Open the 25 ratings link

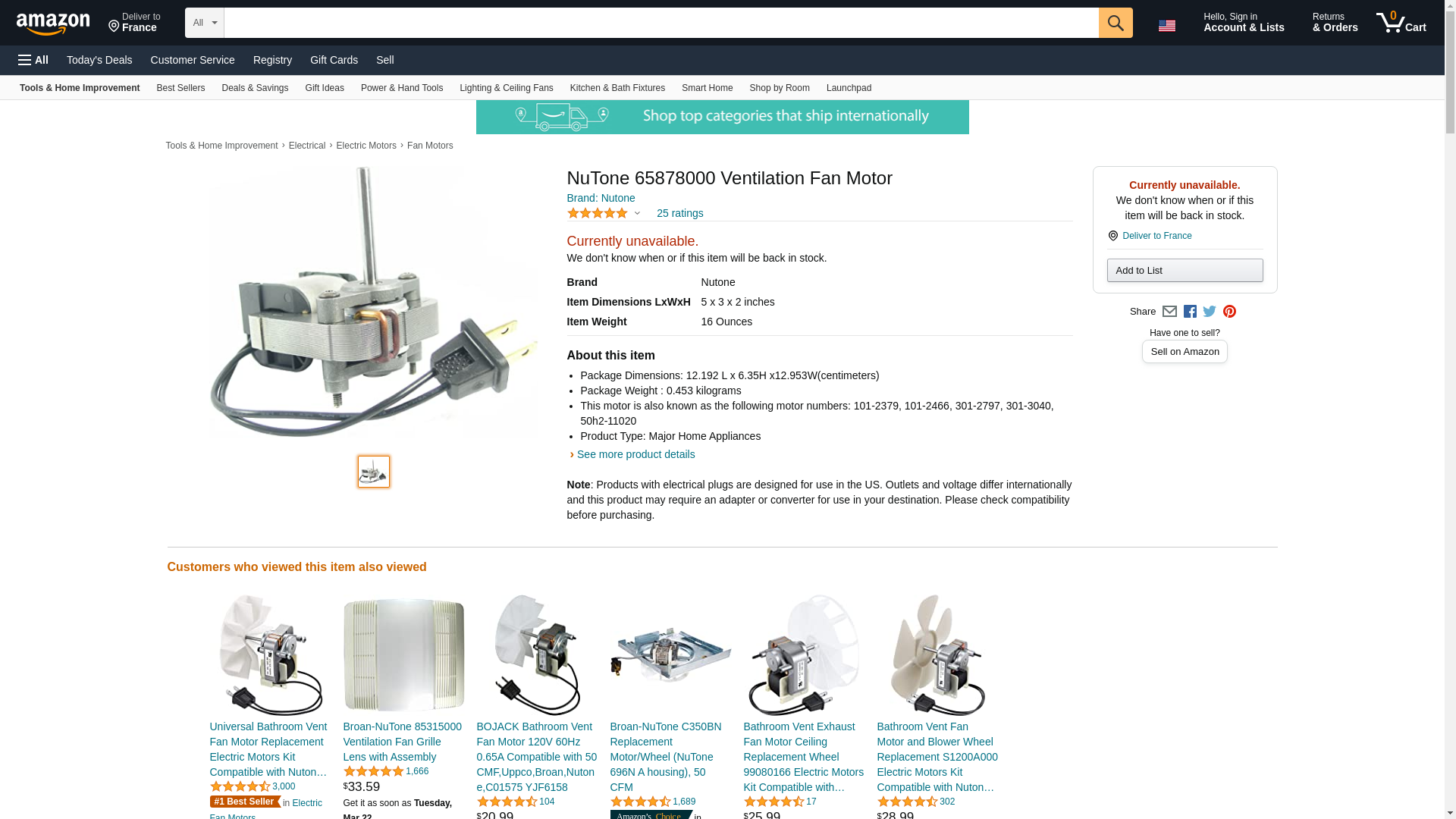coord(679,213)
